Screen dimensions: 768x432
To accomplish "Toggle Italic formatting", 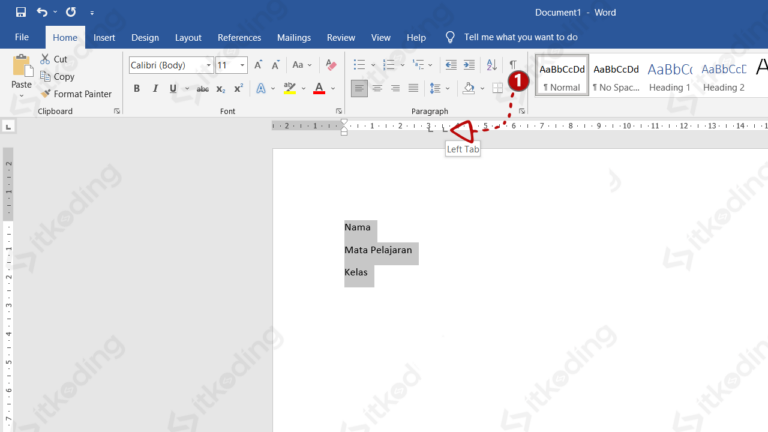I will coord(155,89).
